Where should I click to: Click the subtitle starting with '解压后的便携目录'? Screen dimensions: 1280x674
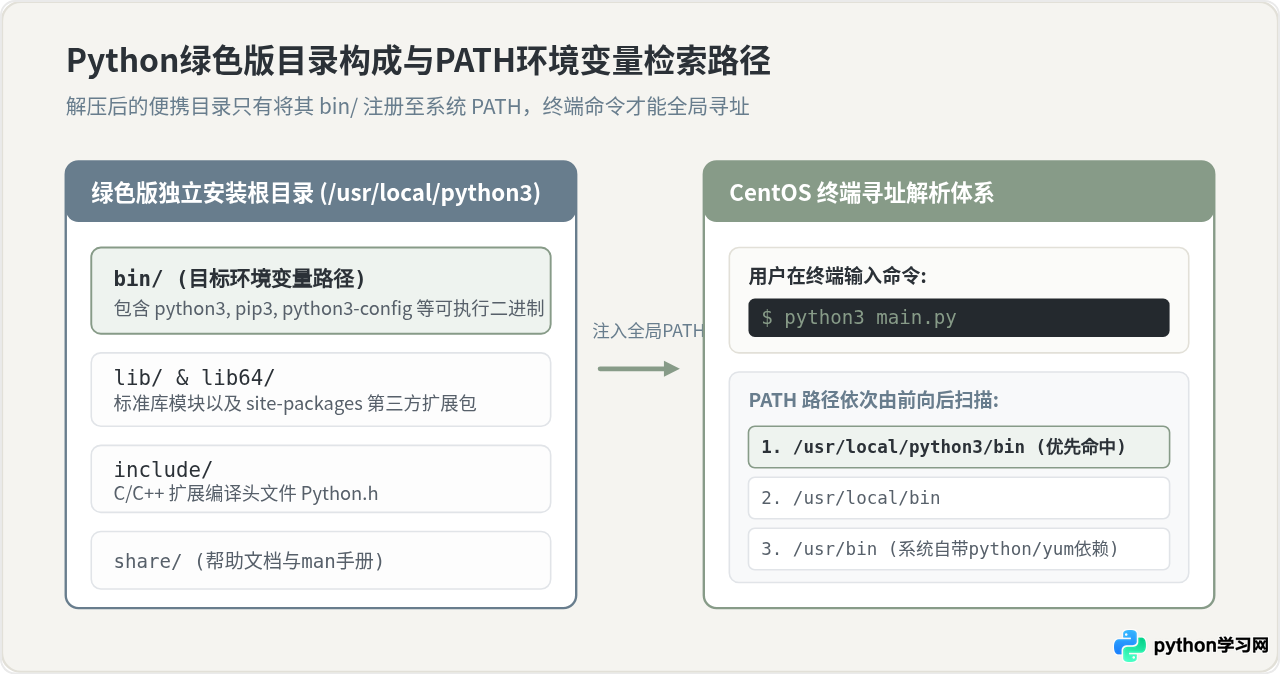click(408, 107)
